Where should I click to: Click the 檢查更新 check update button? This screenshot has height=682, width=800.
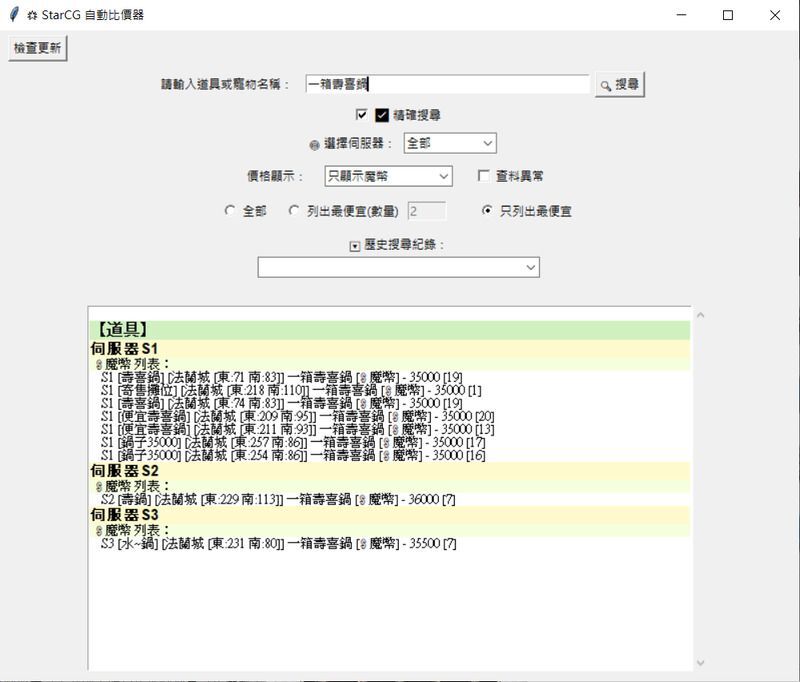(37, 49)
